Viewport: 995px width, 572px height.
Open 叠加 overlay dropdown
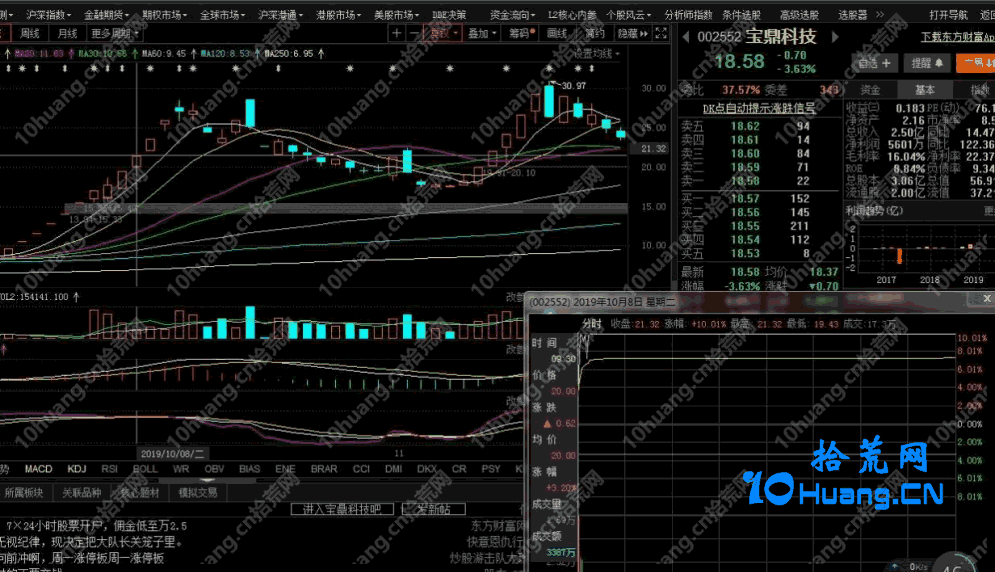pyautogui.click(x=482, y=33)
